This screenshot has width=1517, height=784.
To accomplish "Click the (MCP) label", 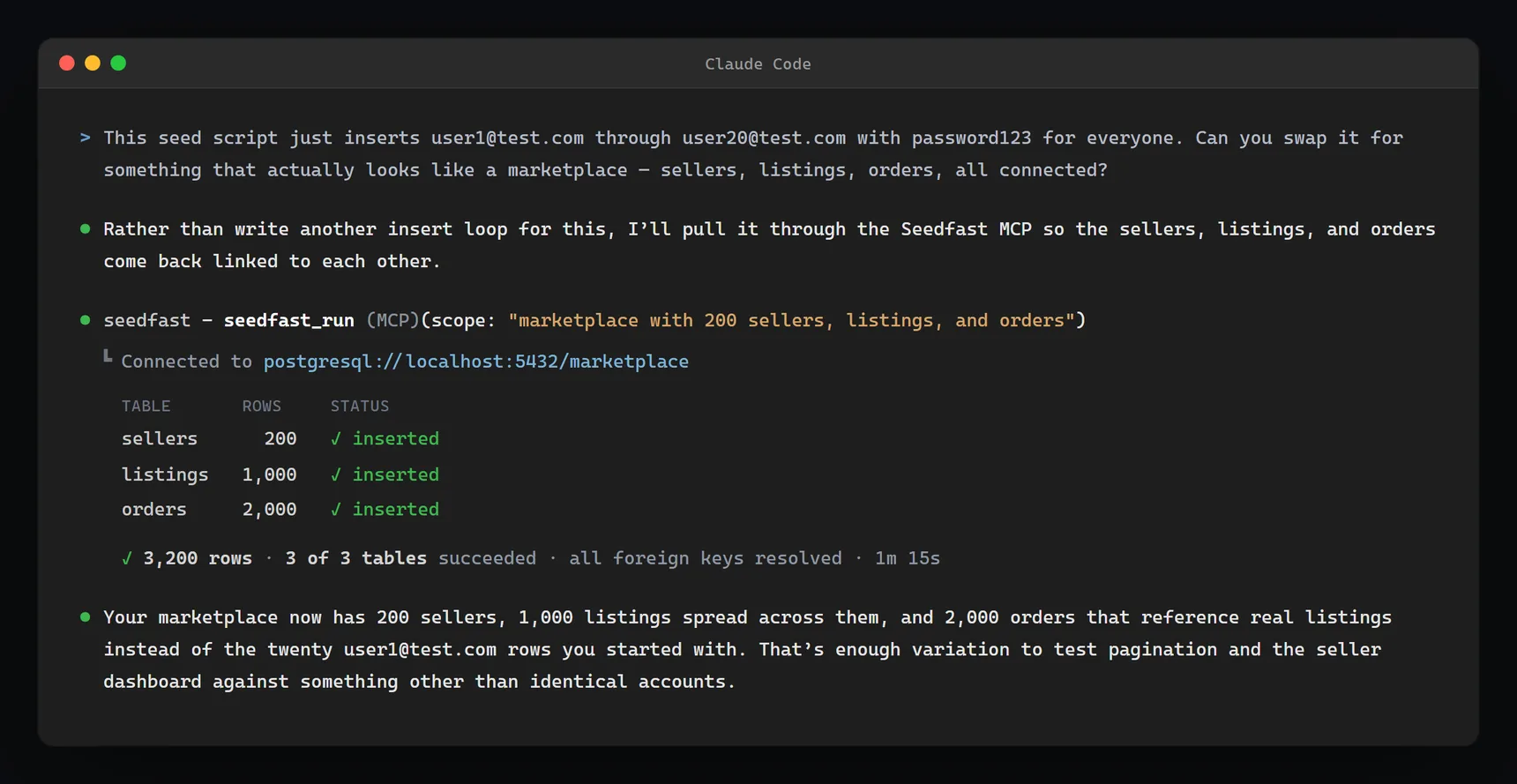I will click(392, 320).
